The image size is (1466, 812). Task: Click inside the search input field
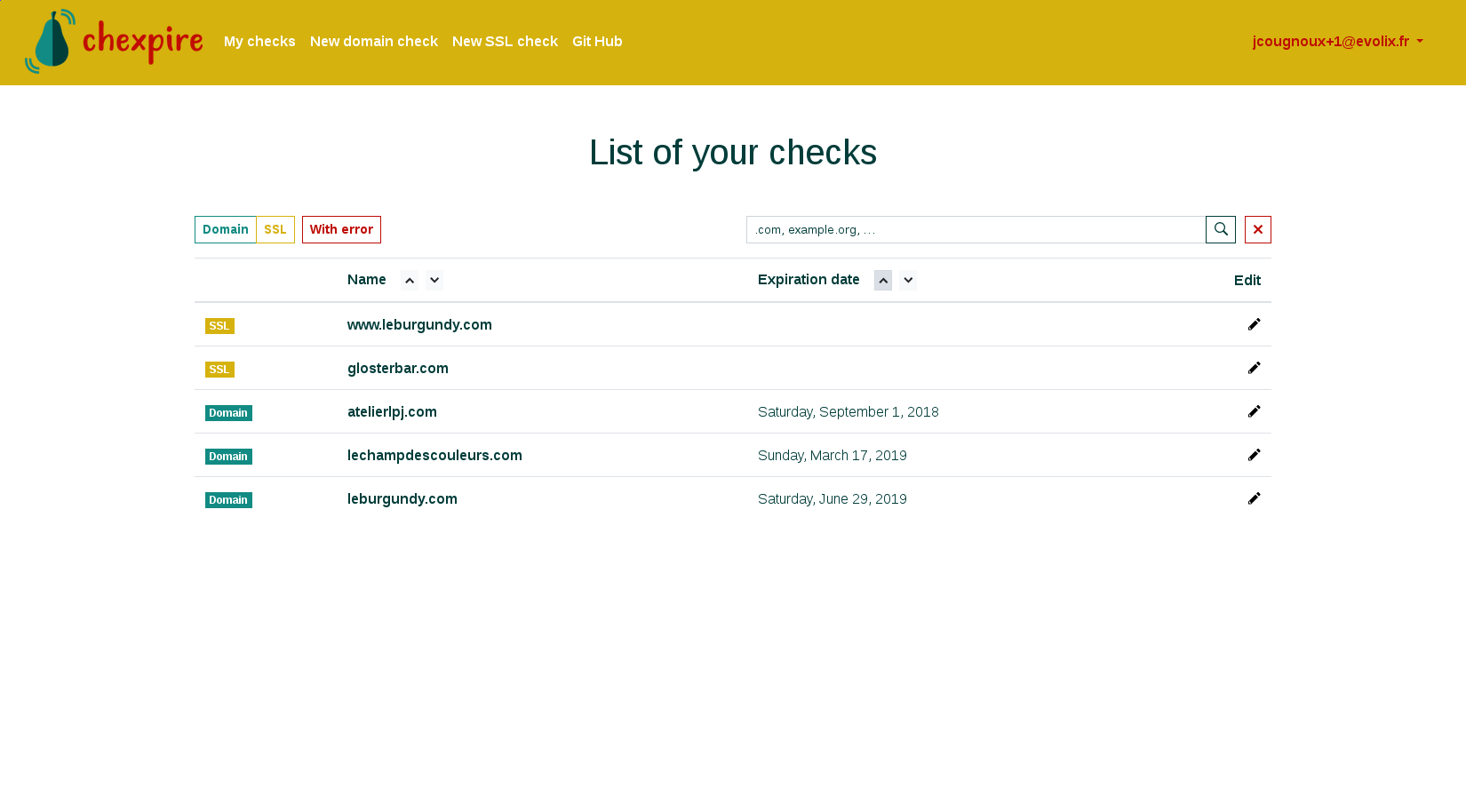(x=975, y=229)
